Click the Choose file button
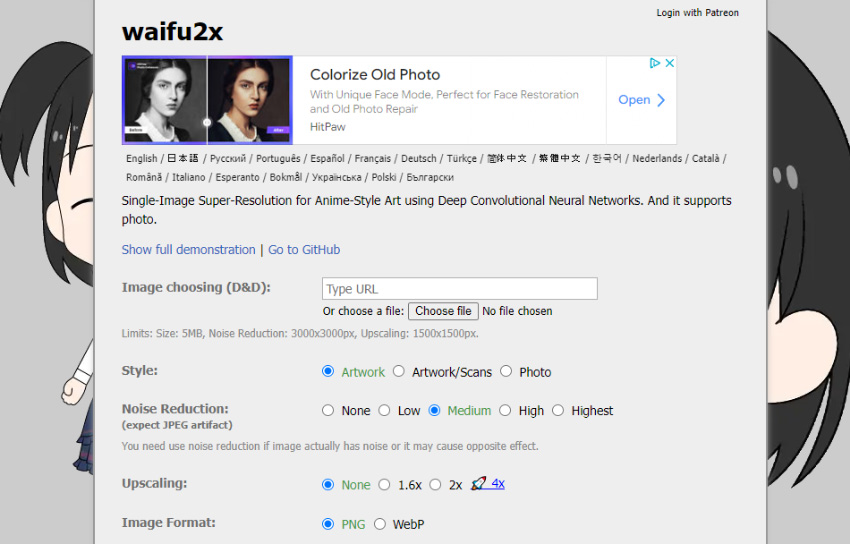This screenshot has height=544, width=850. (x=443, y=311)
